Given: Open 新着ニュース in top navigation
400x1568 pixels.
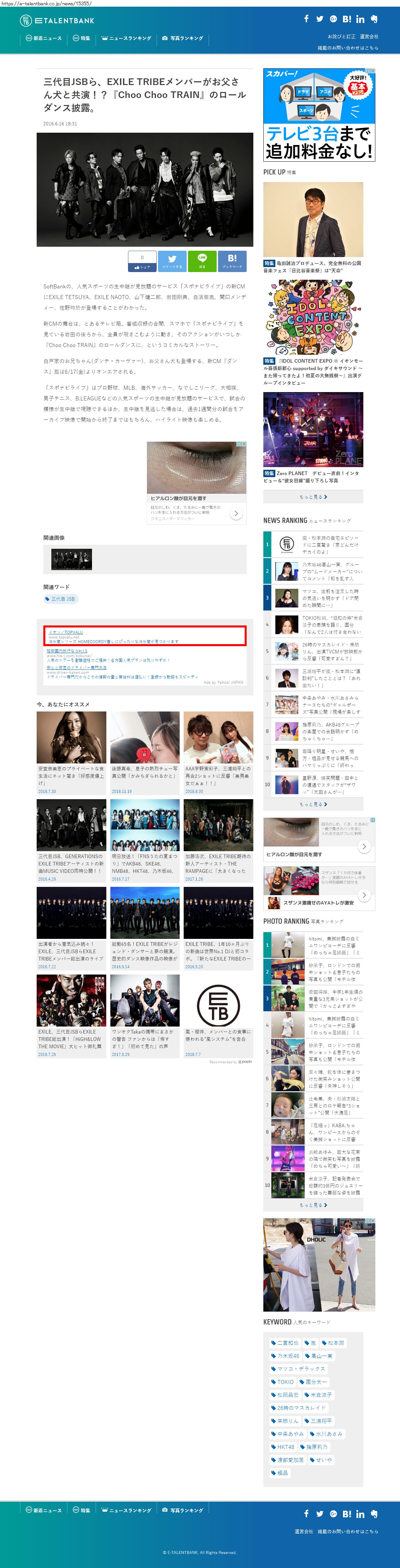Looking at the screenshot, I should click(43, 38).
